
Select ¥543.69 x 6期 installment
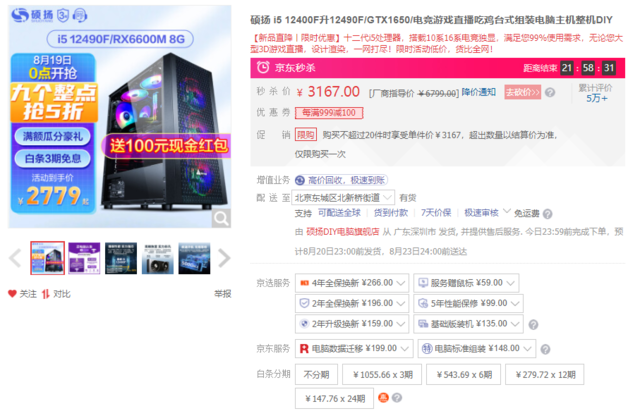(x=463, y=374)
